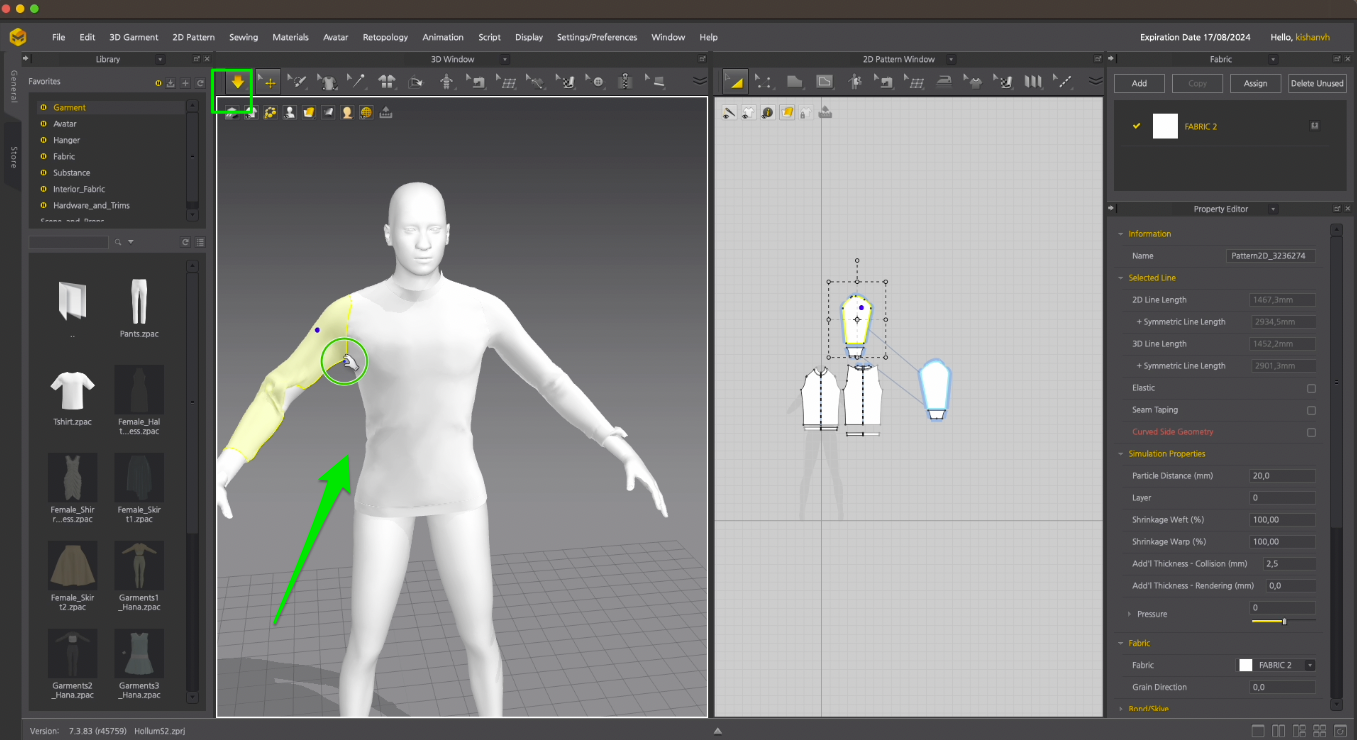
Task: Select the zipper tool in the 3D toolbar
Action: click(x=625, y=82)
